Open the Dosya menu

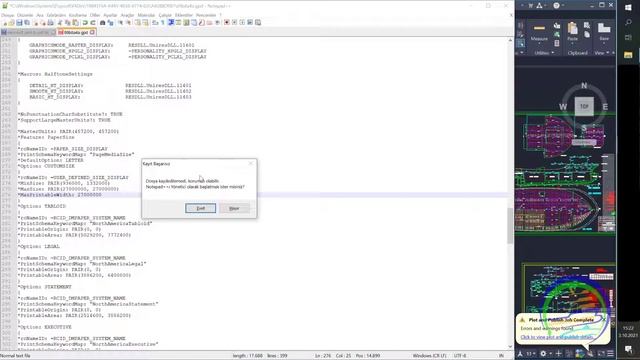[x=7, y=15]
